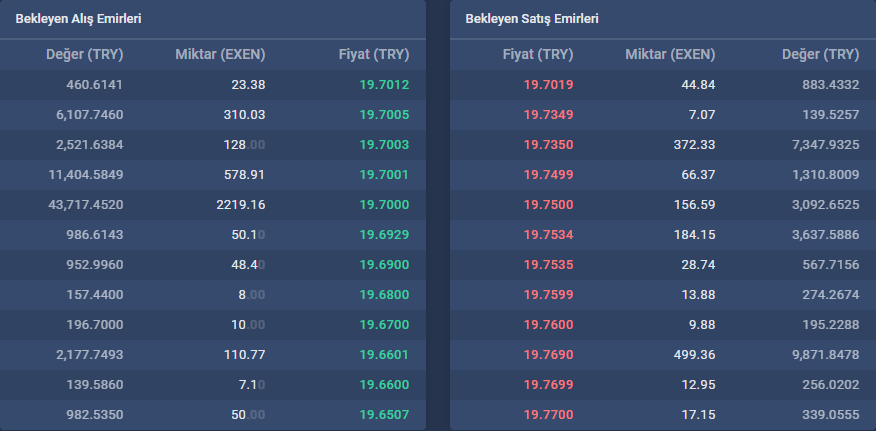Screen dimensions: 876x431
Task: Select sell price 19.7534
Action: coord(549,235)
